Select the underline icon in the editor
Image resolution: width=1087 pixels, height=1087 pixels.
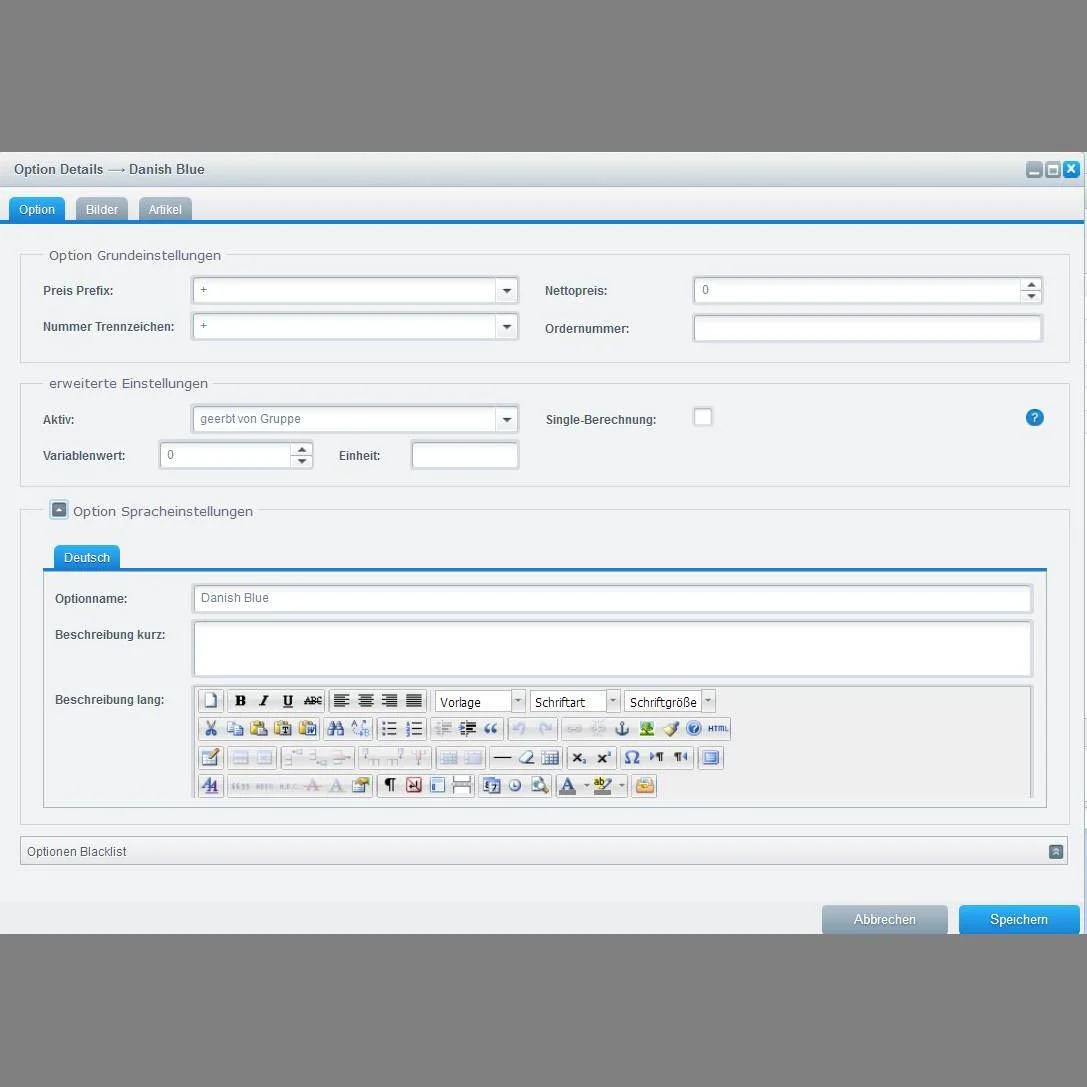[x=287, y=700]
